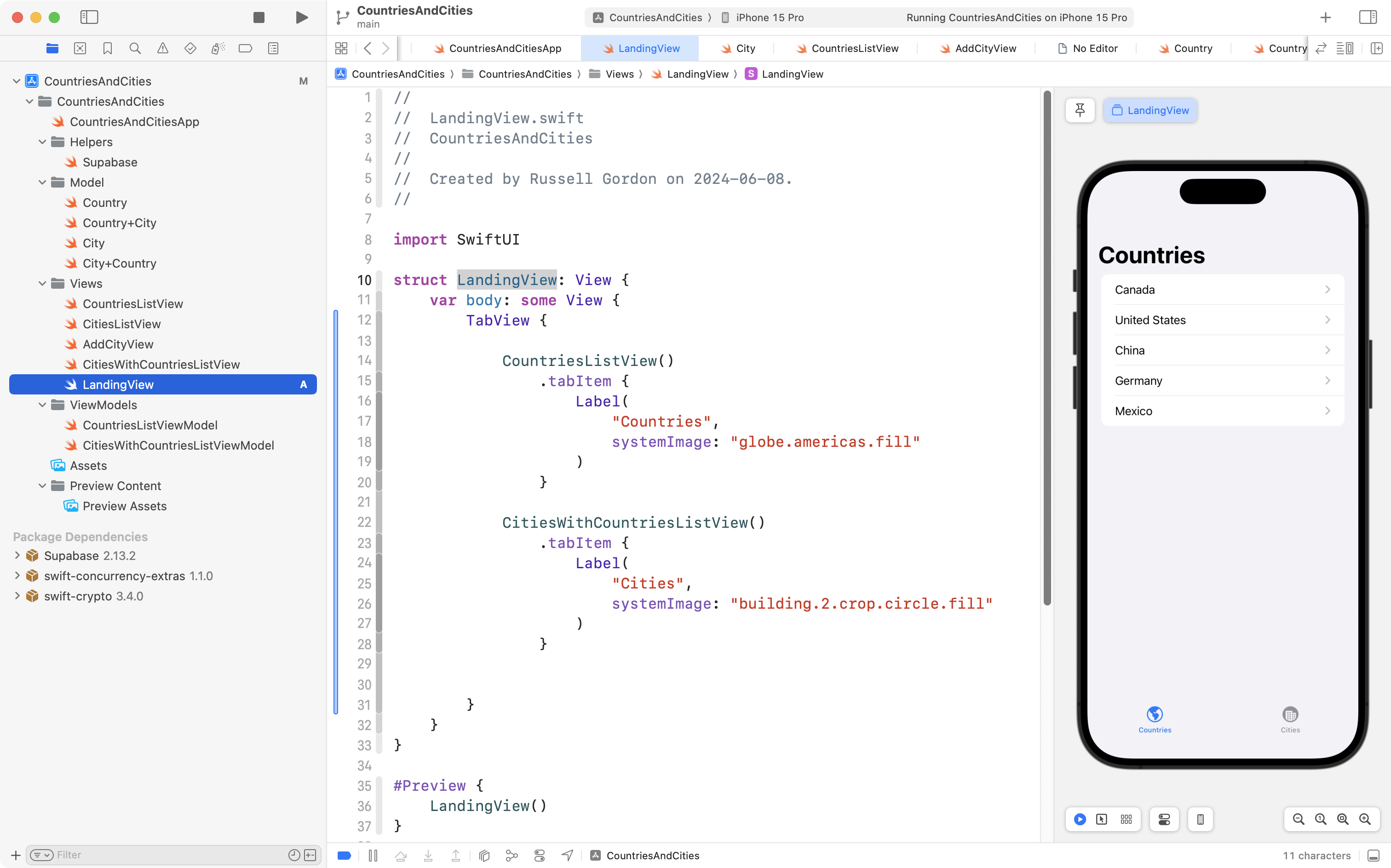Open the Issue navigator warning icon
Screen dimensions: 1391x868
(x=162, y=48)
